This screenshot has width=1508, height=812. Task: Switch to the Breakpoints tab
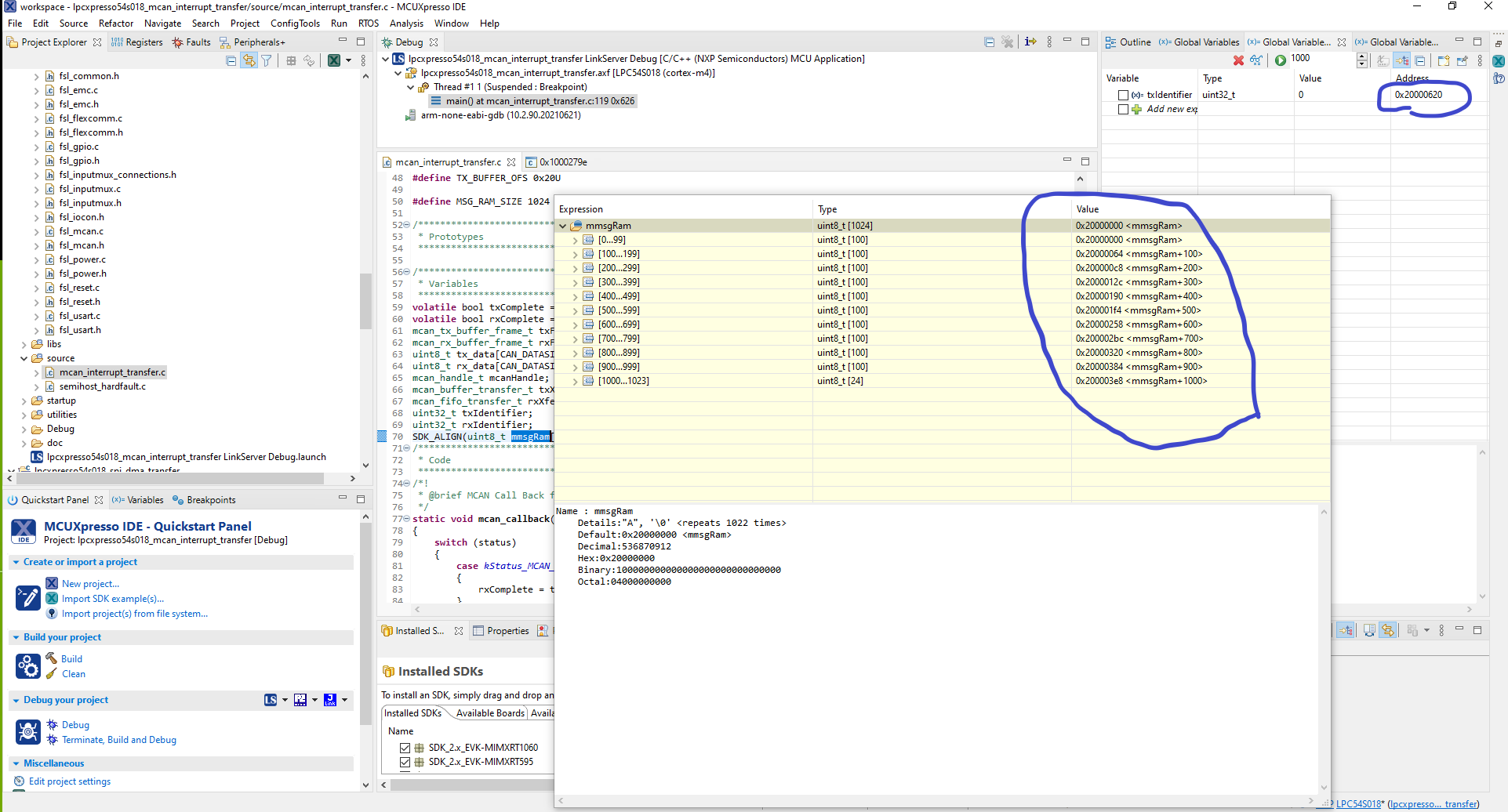point(204,500)
